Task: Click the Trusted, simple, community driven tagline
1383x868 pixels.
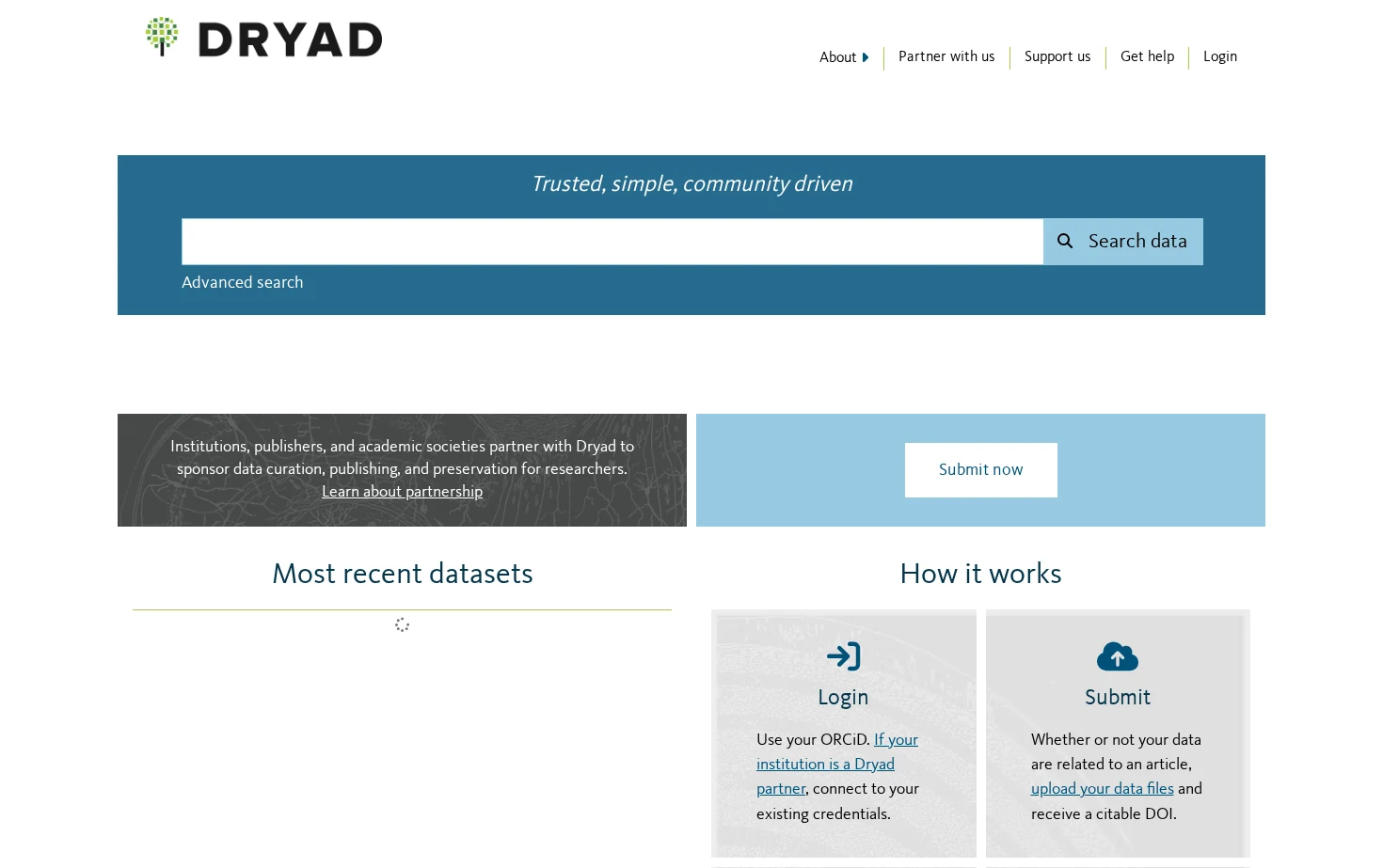Action: [x=691, y=183]
